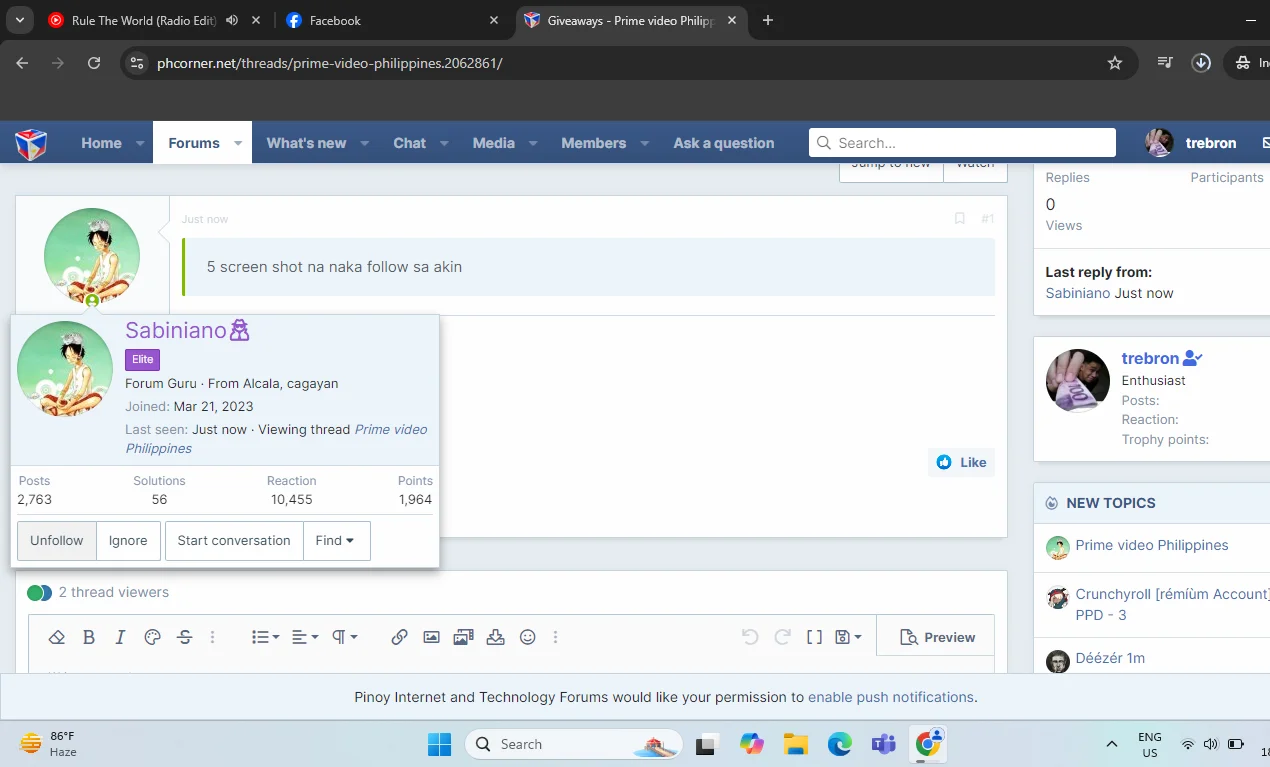Image resolution: width=1270 pixels, height=767 pixels.
Task: Open trebron profile in sidebar card
Action: (1150, 358)
